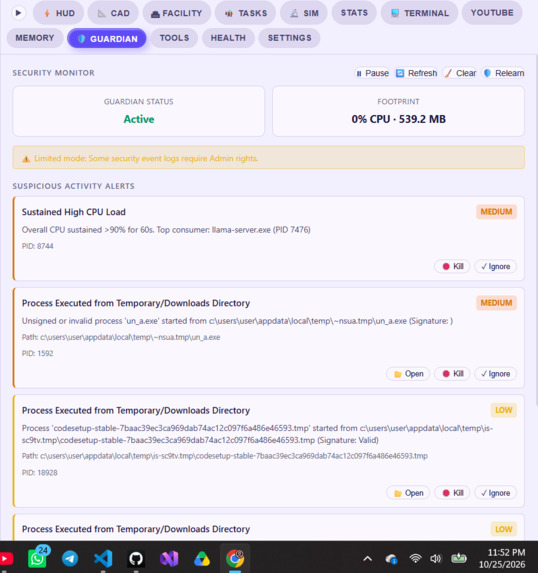Click the 'Sustained High CPU Load' title
The image size is (538, 573).
(73, 212)
